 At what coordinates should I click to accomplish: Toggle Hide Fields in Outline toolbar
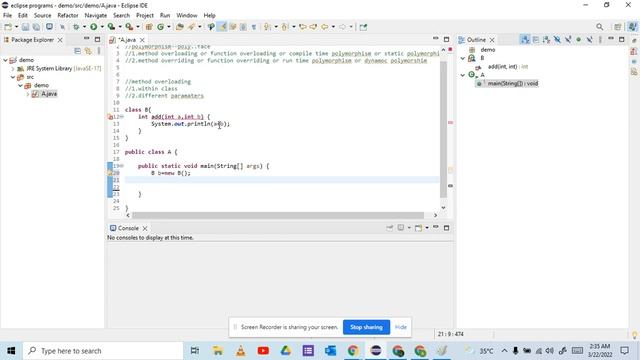pyautogui.click(x=557, y=40)
